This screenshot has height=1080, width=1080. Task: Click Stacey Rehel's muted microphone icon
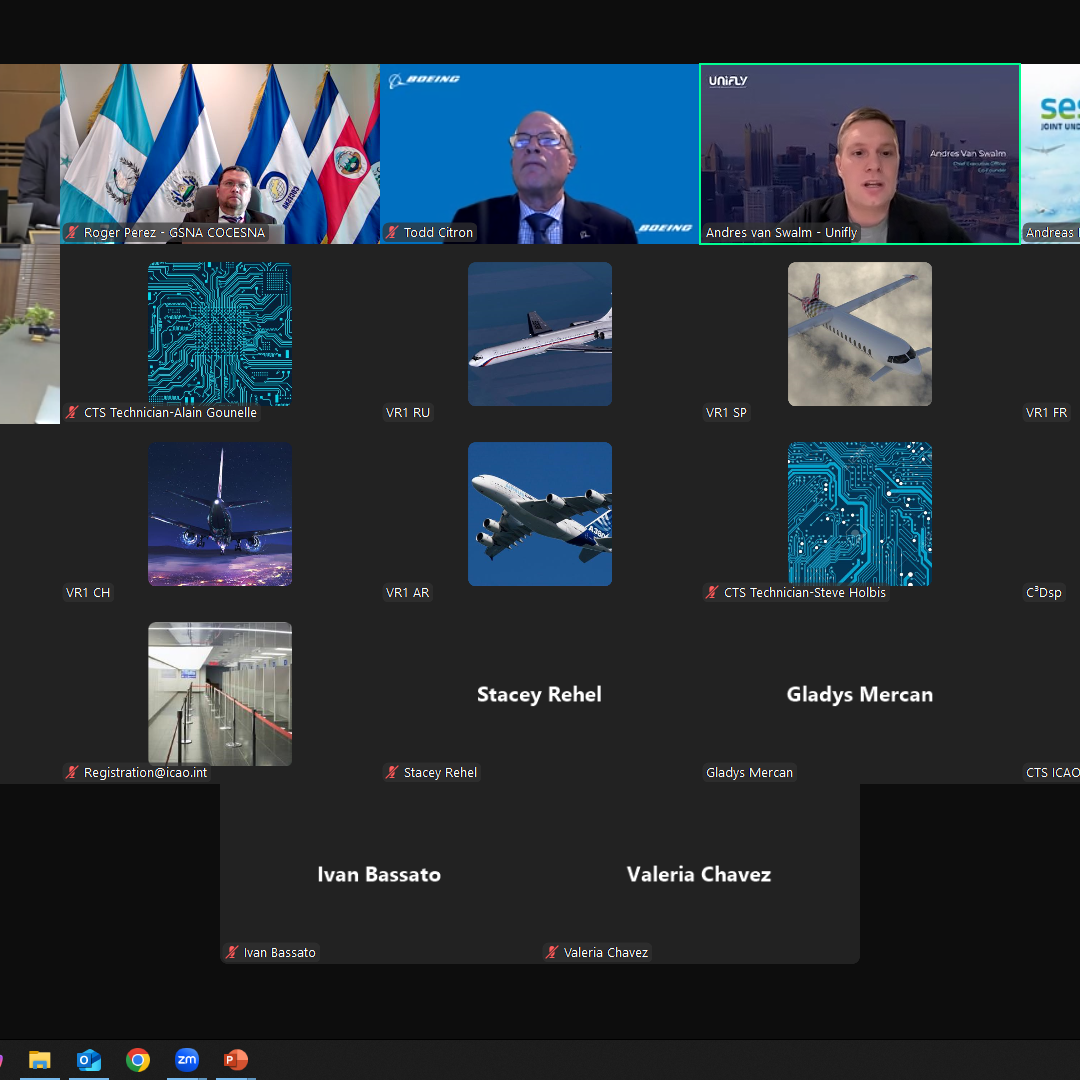coord(393,773)
